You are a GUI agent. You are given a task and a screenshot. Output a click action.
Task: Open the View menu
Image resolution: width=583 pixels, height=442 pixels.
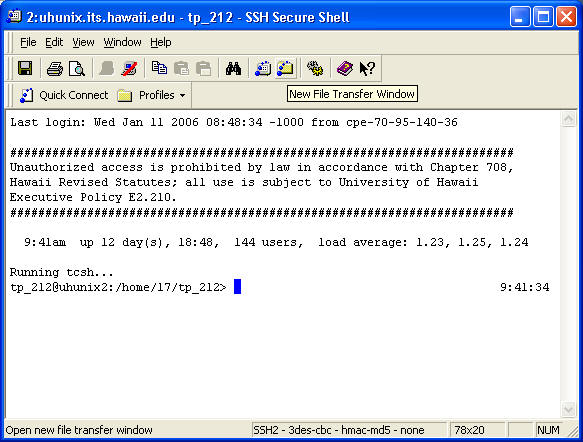click(x=83, y=42)
